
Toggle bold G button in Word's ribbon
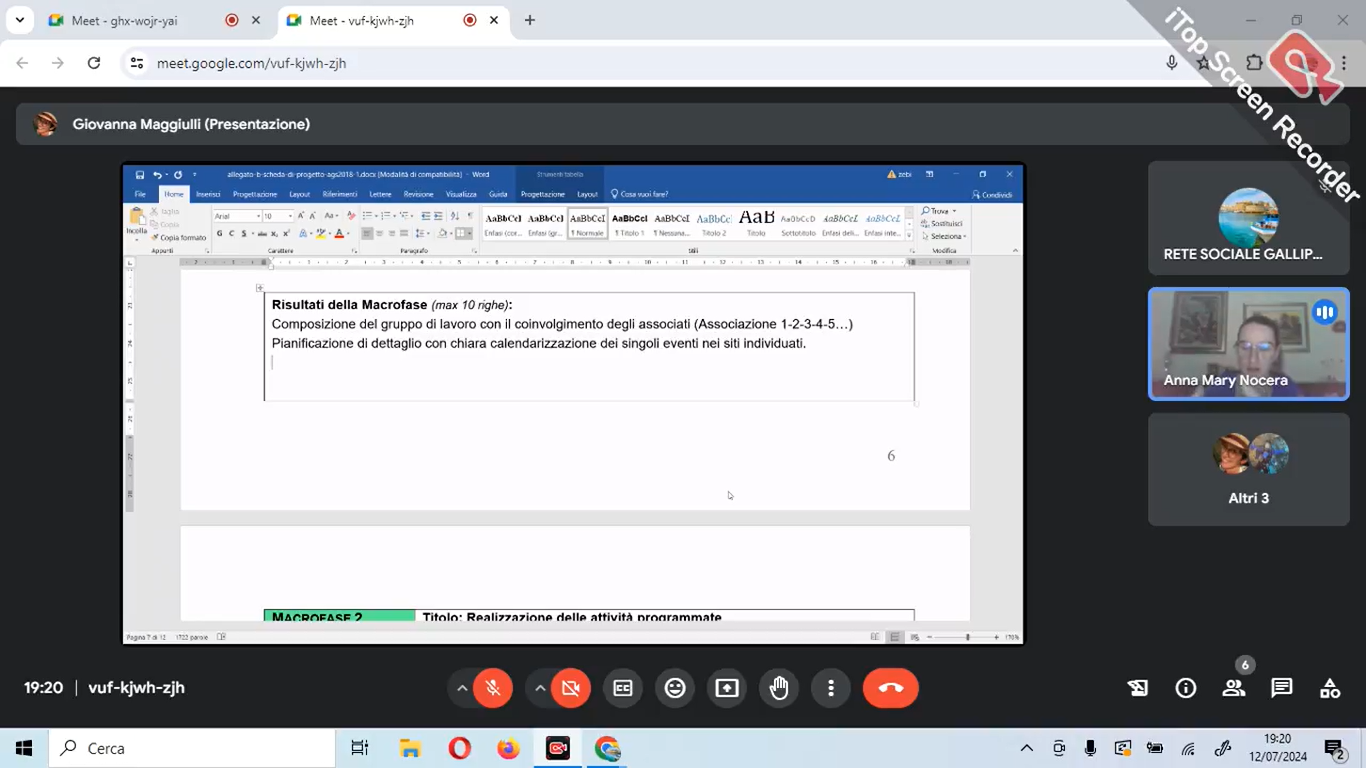coord(220,234)
